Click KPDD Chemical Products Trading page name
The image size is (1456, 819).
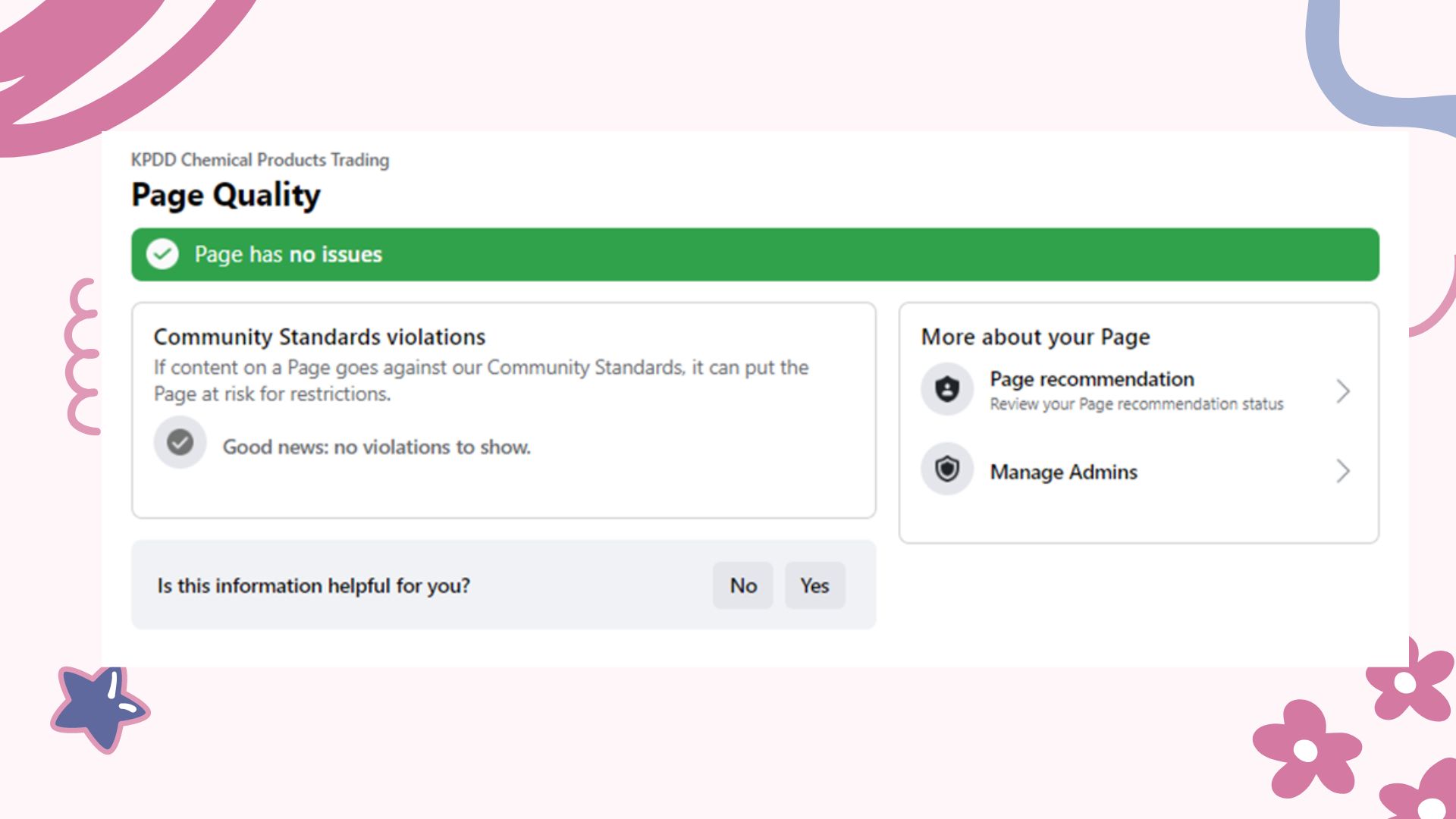260,160
